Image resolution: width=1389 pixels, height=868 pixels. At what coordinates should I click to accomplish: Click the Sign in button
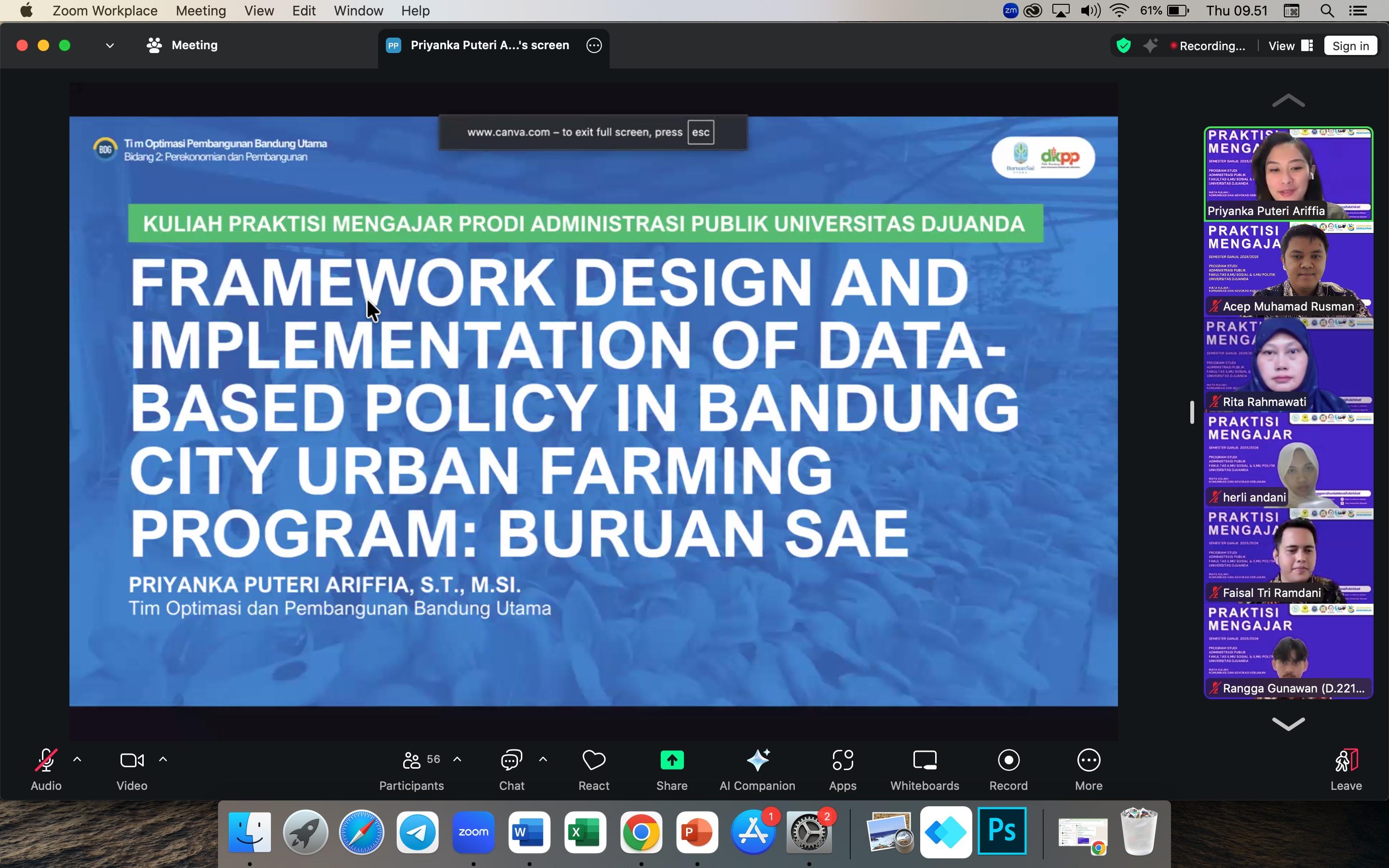click(x=1350, y=46)
